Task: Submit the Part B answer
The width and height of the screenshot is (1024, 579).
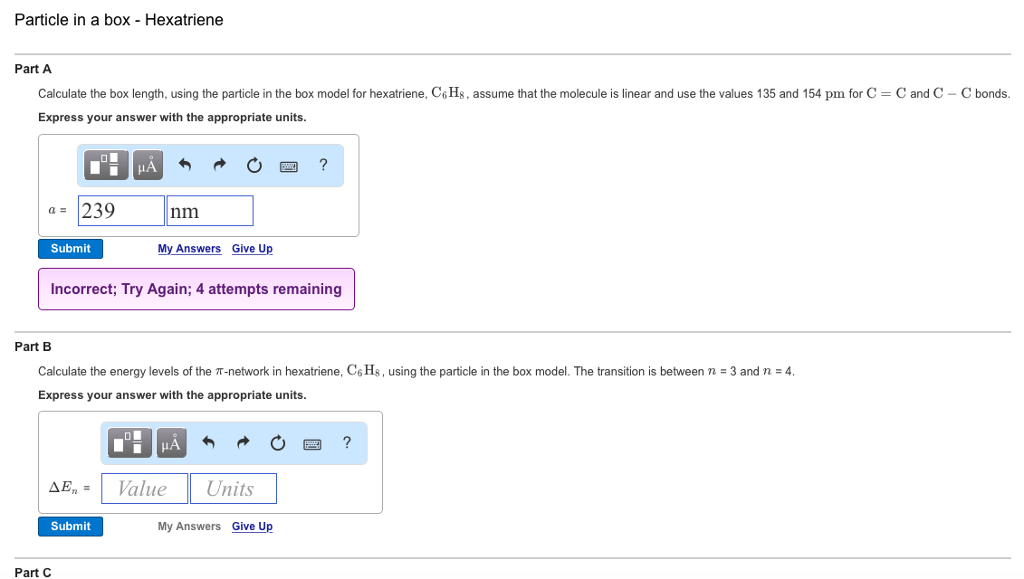Action: [x=70, y=526]
